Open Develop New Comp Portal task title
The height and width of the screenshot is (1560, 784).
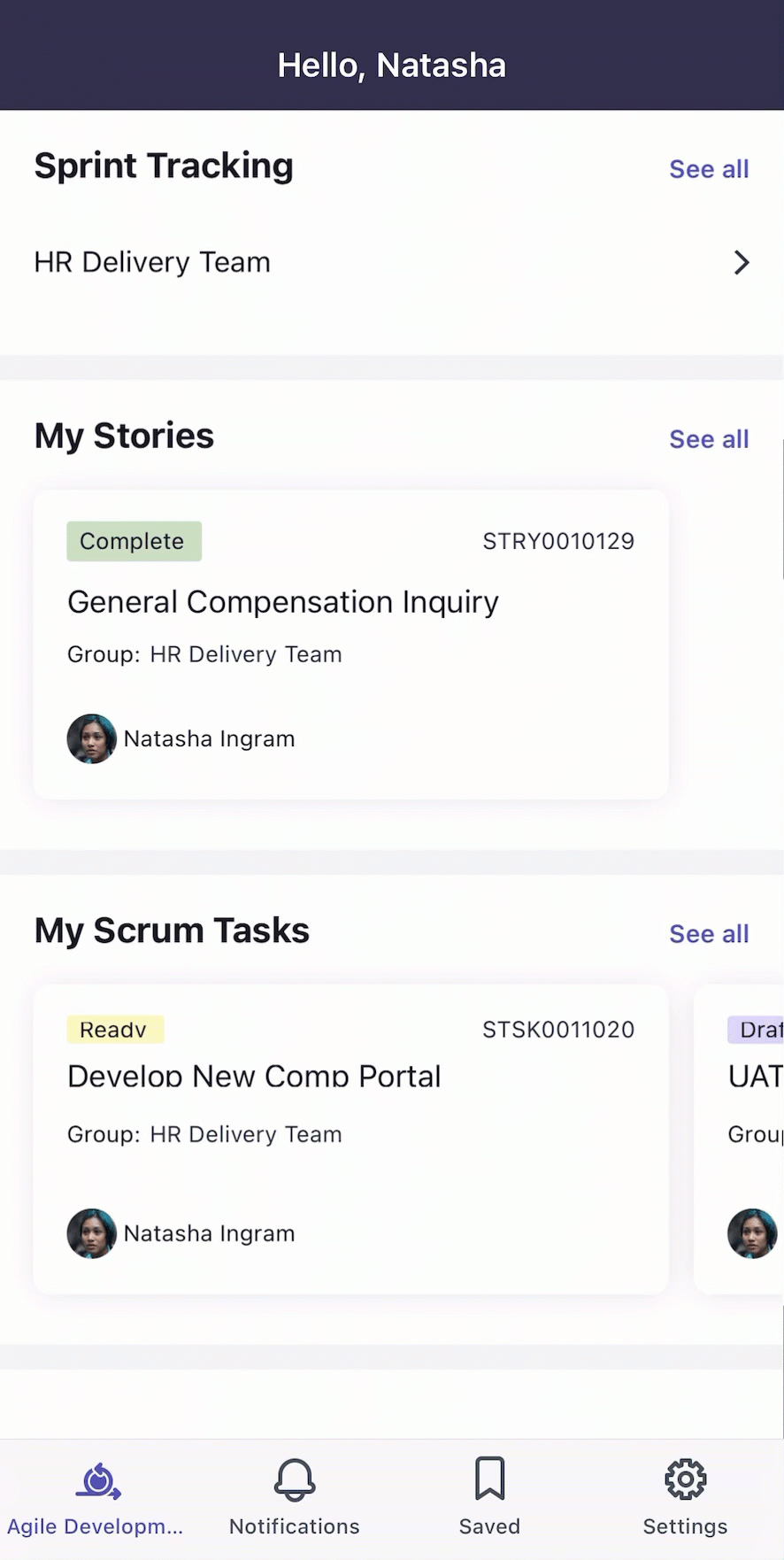pyautogui.click(x=254, y=1077)
